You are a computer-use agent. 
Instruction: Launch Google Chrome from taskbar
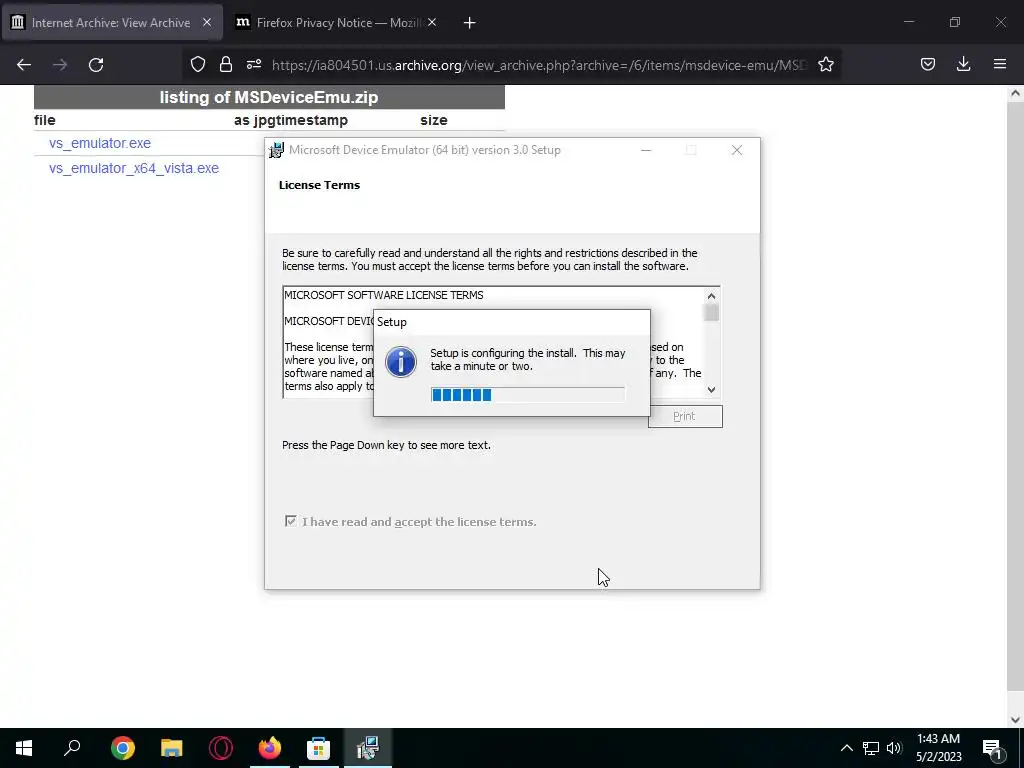coord(123,748)
